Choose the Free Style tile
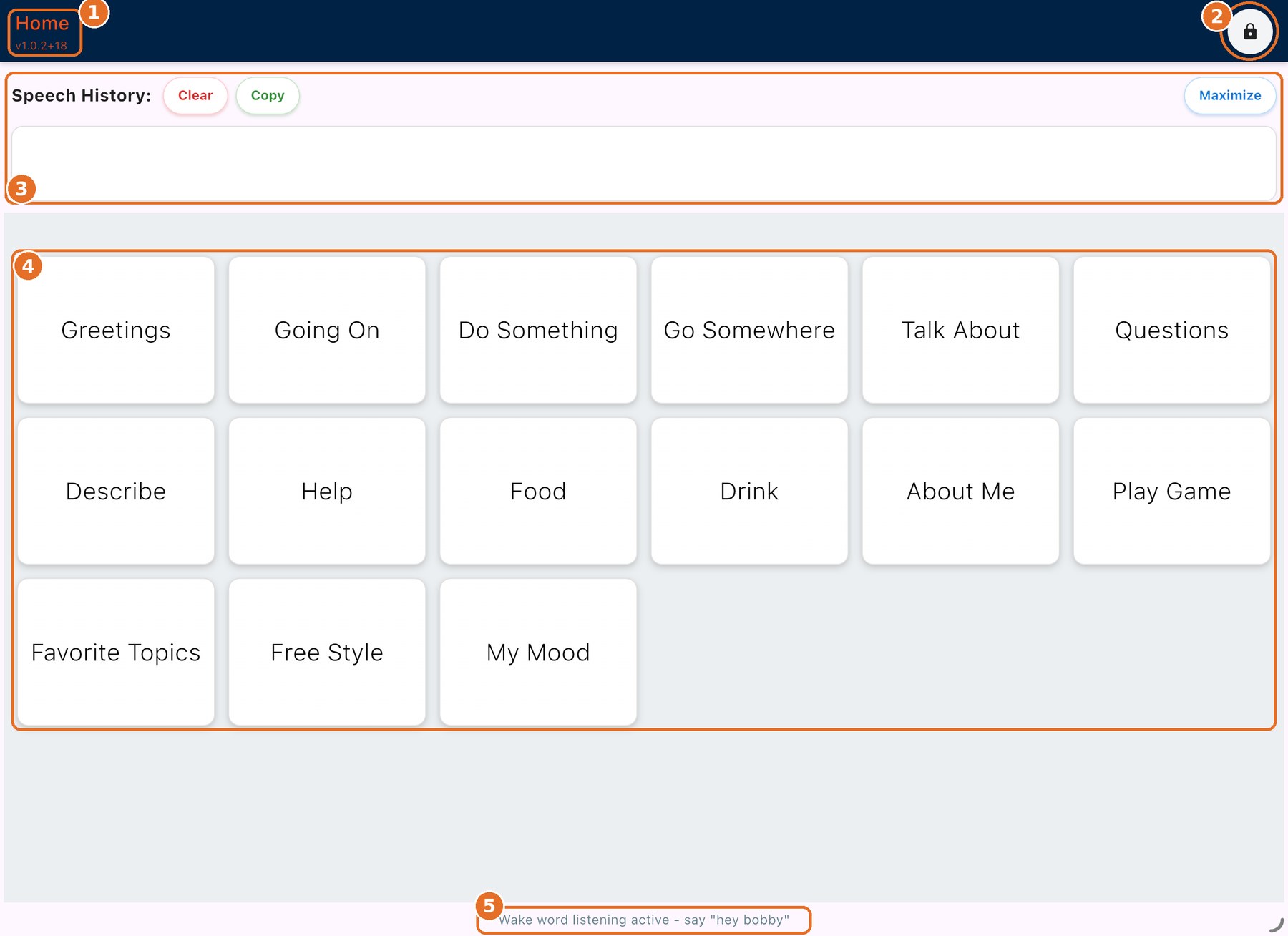This screenshot has height=936, width=1288. click(x=327, y=652)
